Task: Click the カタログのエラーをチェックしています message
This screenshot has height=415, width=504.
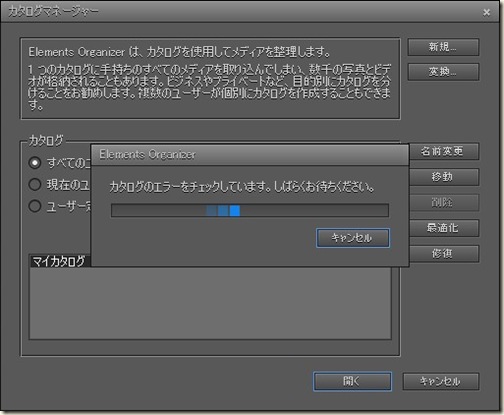Action: 242,187
